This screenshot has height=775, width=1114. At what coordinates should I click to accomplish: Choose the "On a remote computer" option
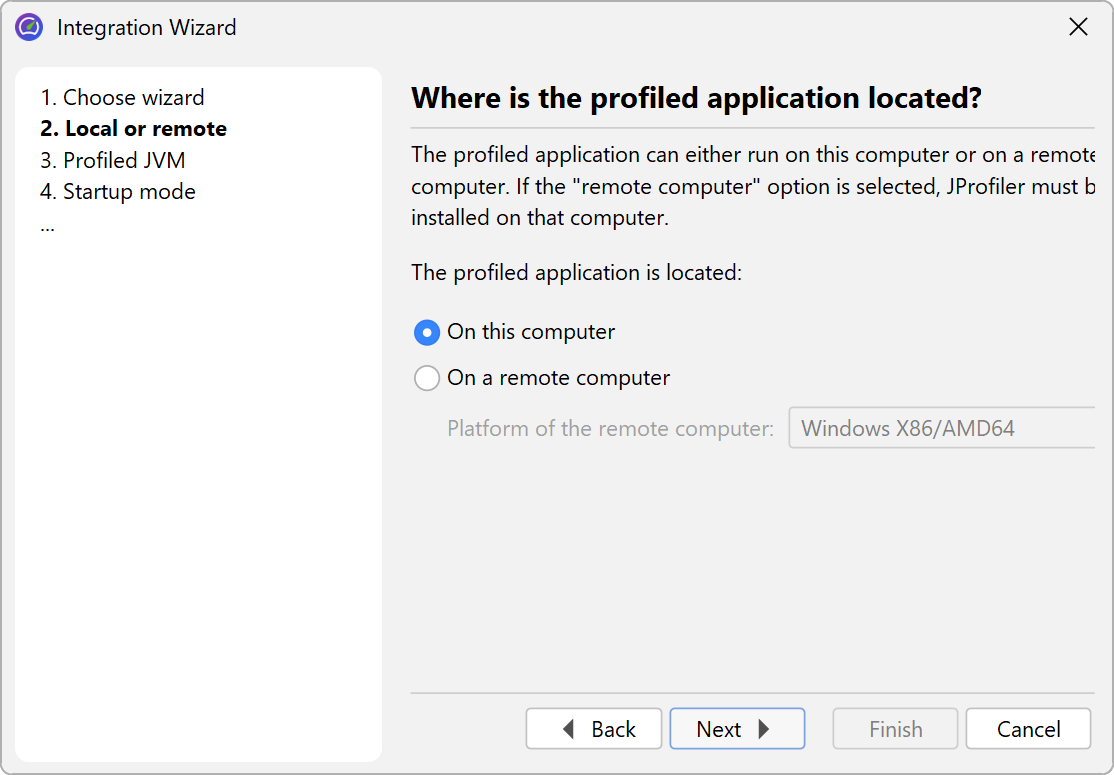[x=427, y=378]
